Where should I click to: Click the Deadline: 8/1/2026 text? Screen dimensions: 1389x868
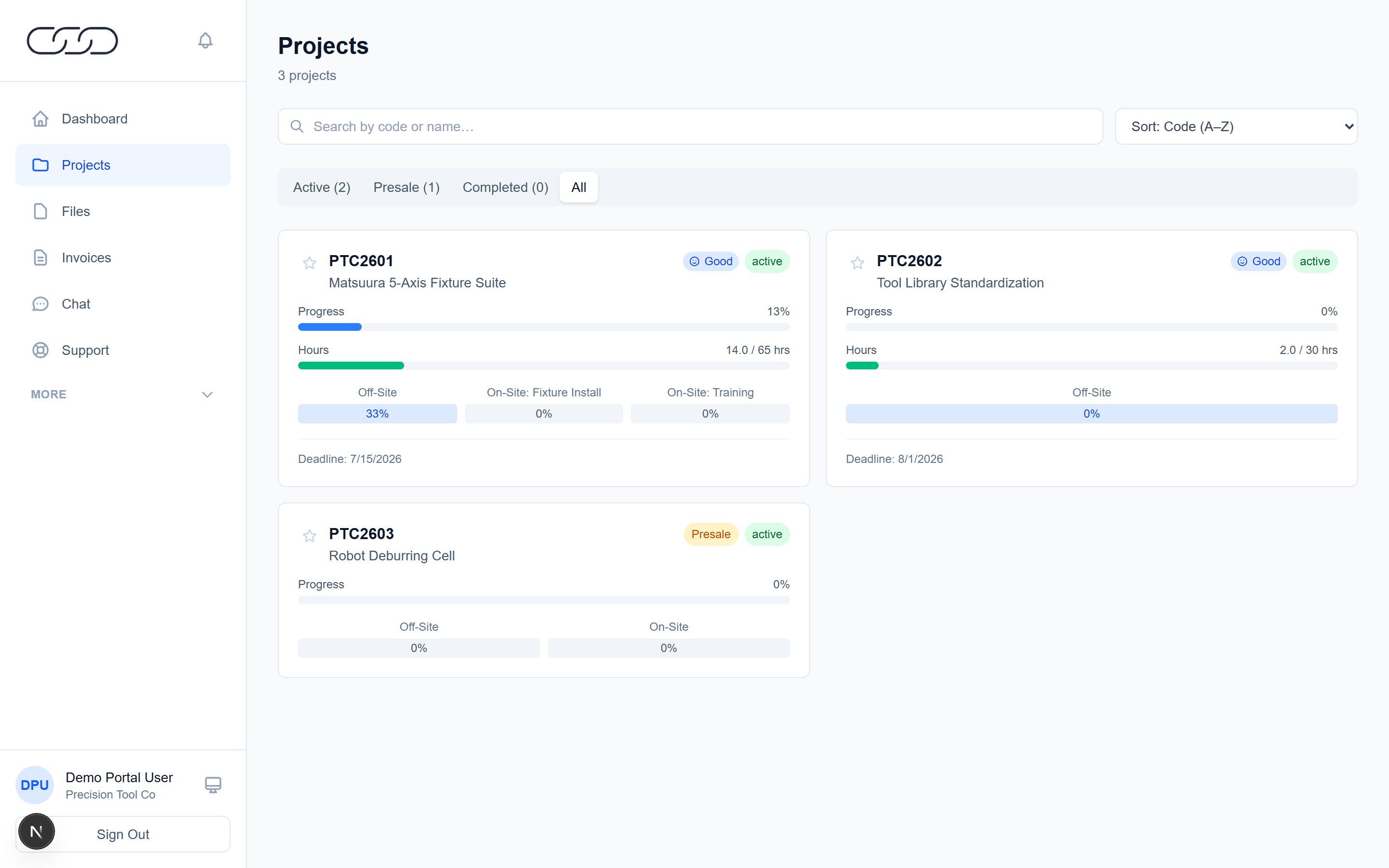coord(894,459)
